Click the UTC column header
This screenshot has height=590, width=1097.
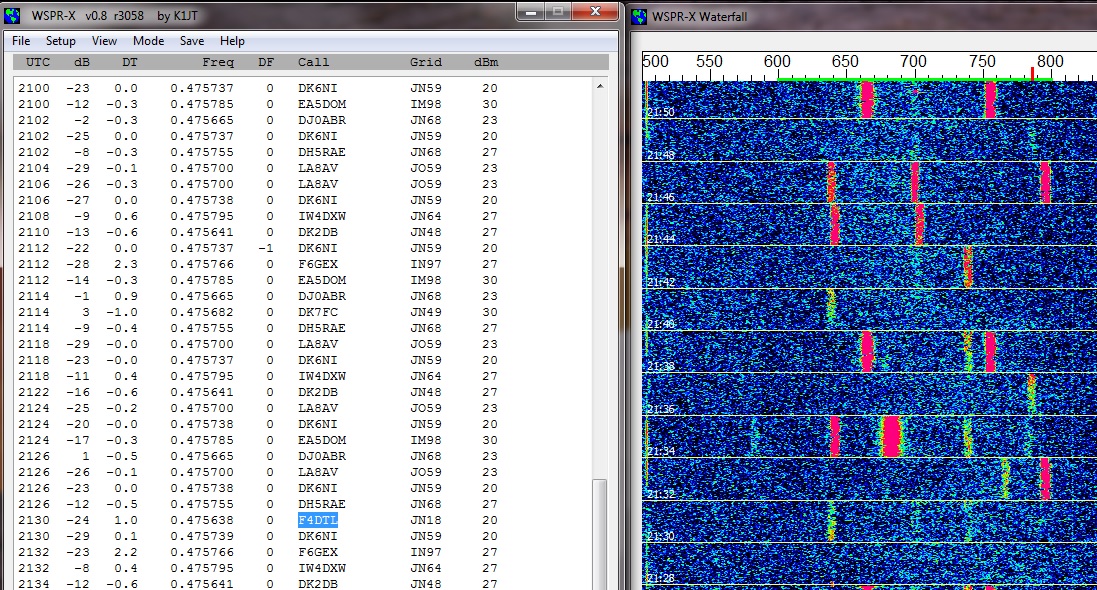pos(38,62)
